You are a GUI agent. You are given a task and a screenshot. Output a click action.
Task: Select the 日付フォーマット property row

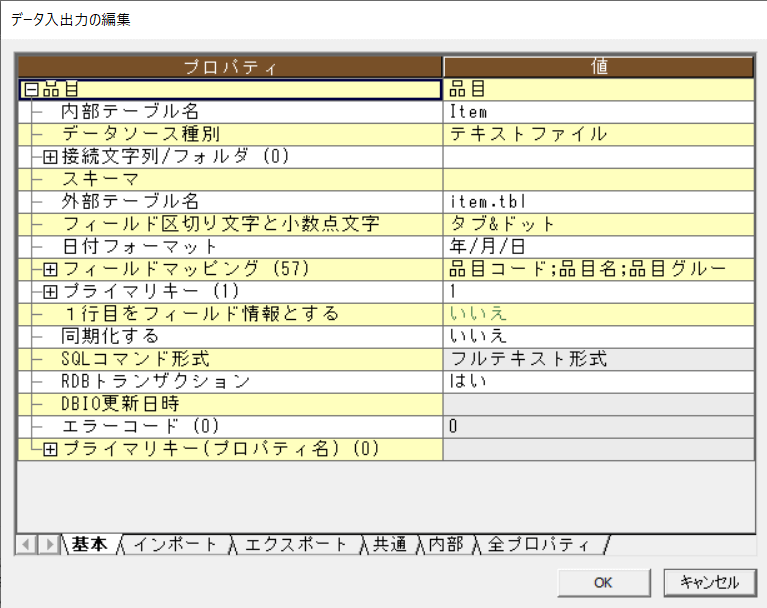(x=230, y=247)
